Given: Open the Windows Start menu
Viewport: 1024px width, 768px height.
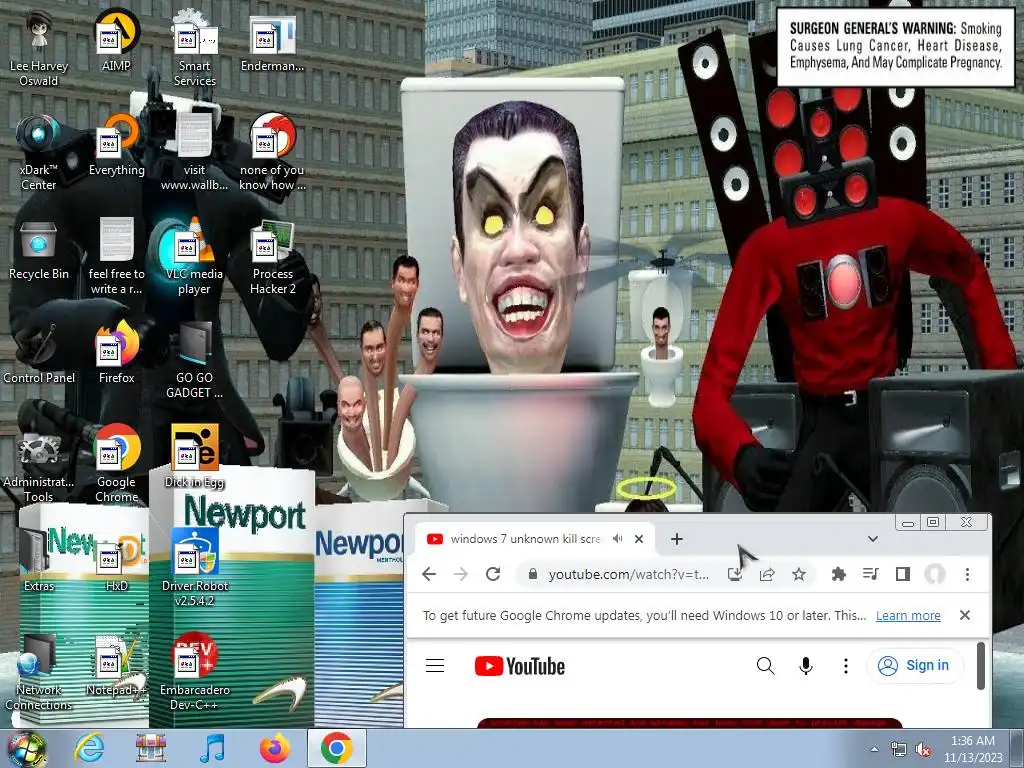Looking at the screenshot, I should [x=27, y=748].
